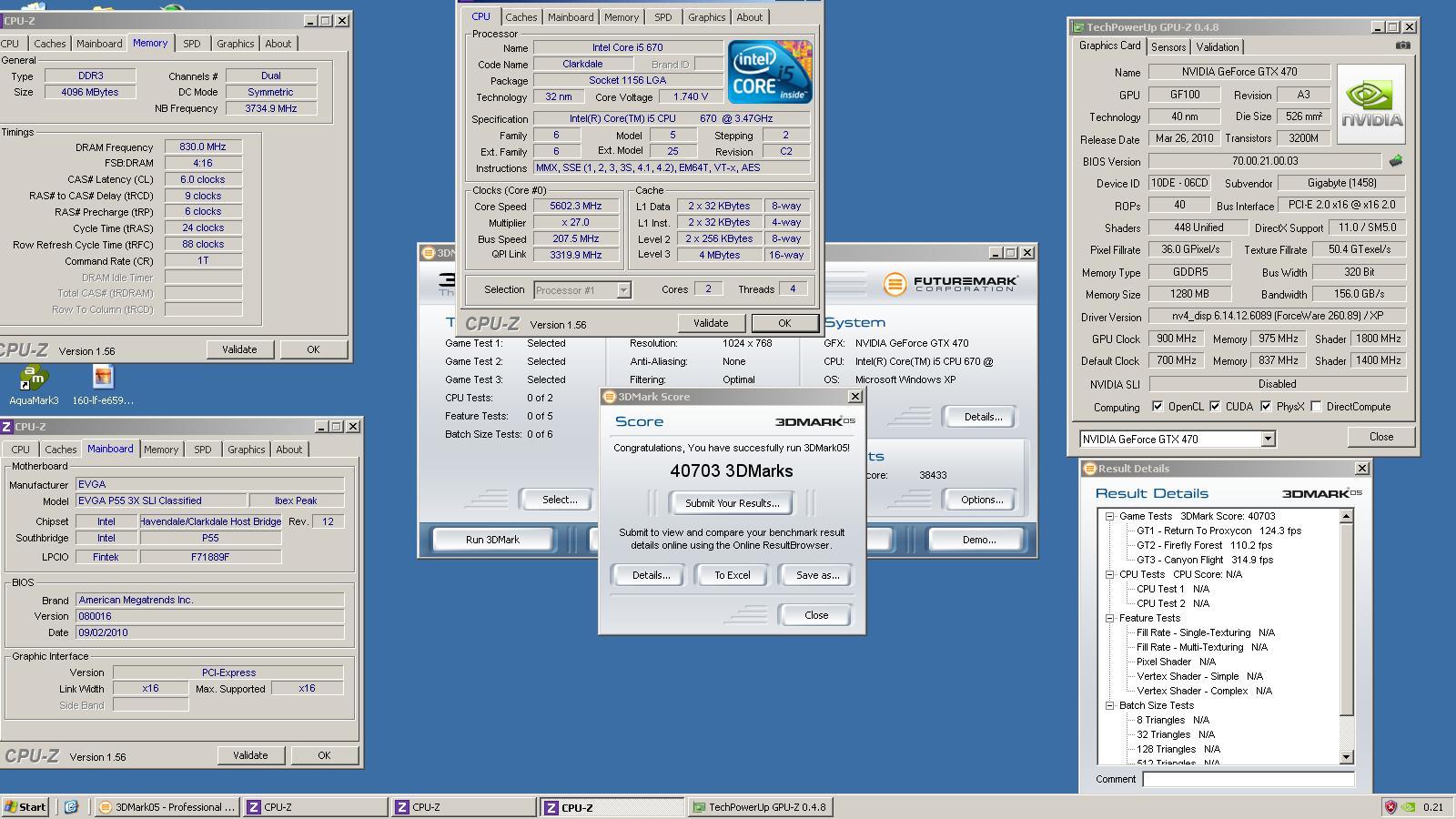Switch to TechPowerUp GPU-Z taskbar item
This screenshot has height=819, width=1456.
(759, 806)
